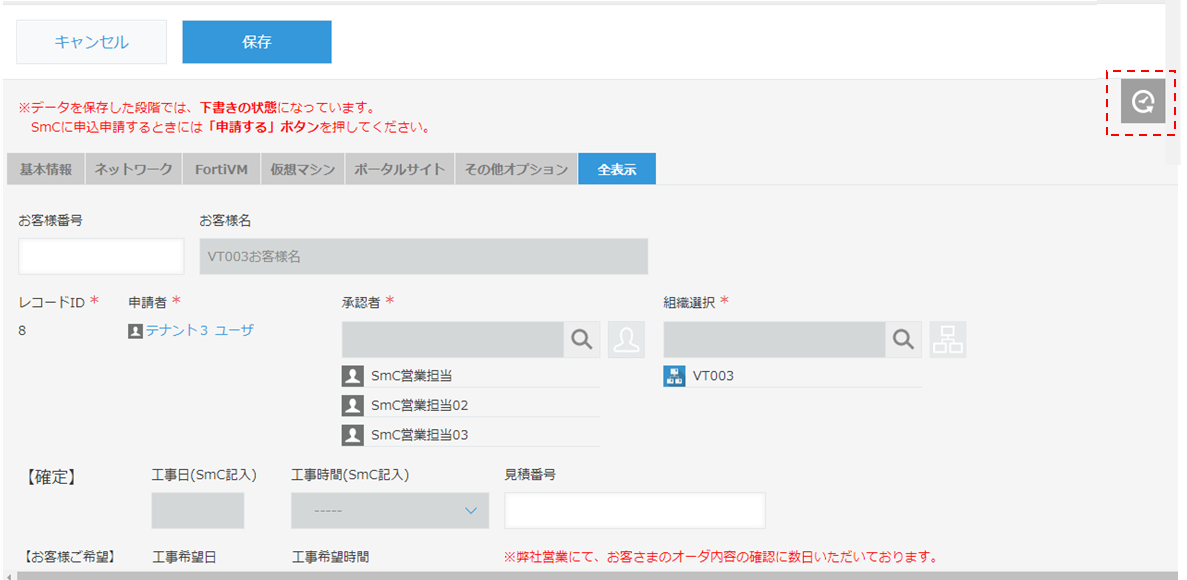Click the 組織選択 text input
The image size is (1187, 580).
coord(774,339)
